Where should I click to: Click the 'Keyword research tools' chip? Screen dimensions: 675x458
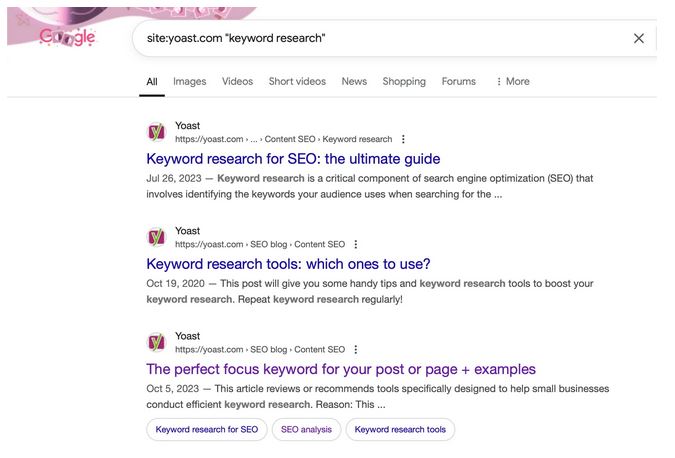click(400, 430)
